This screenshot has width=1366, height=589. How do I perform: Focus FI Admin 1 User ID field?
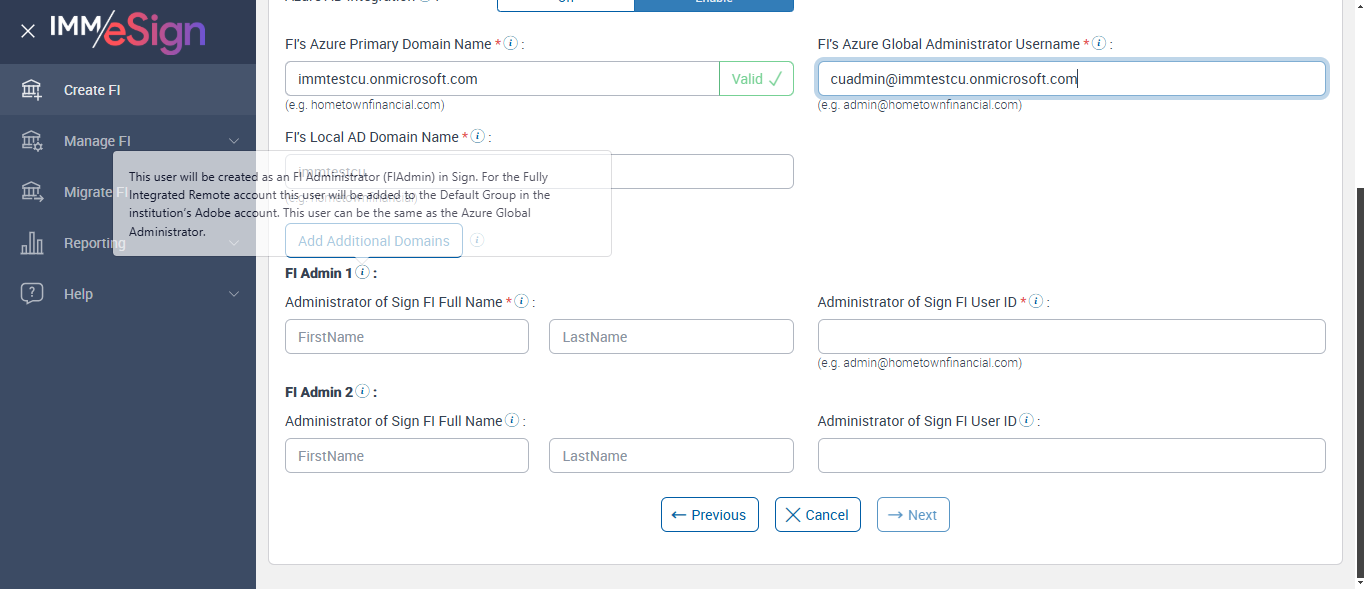(1072, 337)
